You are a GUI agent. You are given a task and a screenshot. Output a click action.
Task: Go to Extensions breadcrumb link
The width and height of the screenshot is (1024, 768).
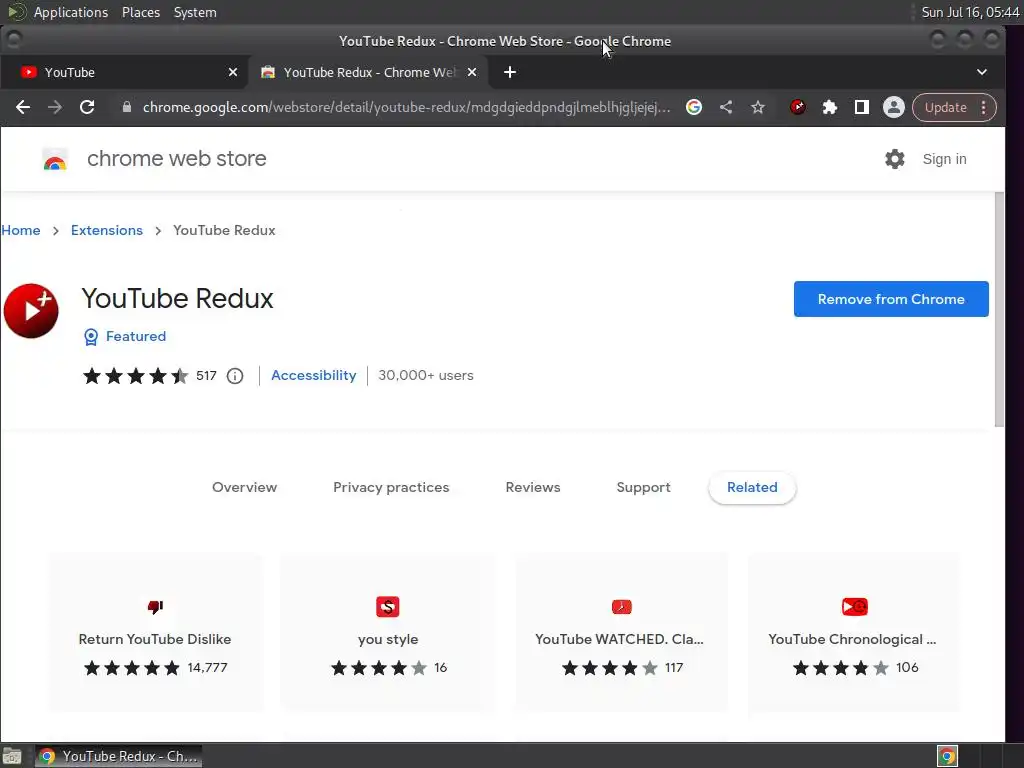click(x=106, y=230)
